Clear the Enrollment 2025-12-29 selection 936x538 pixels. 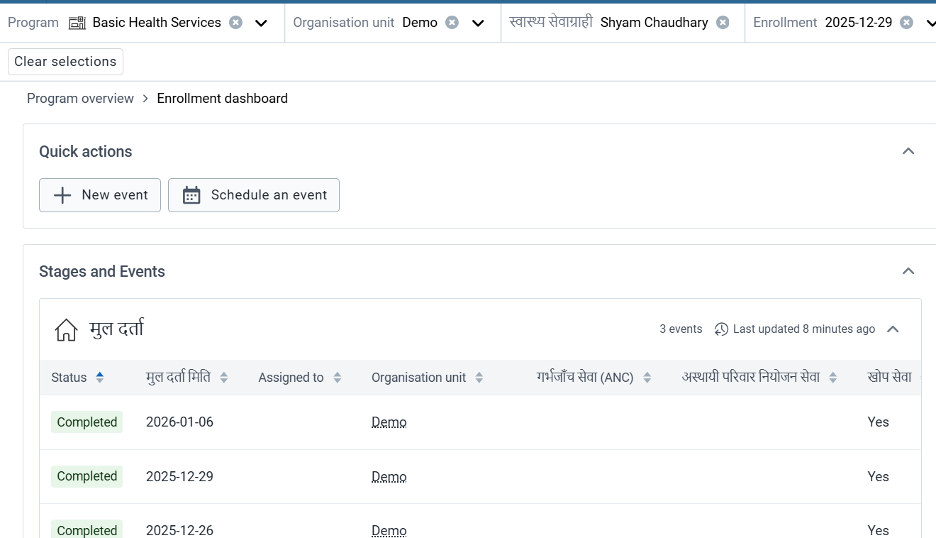coord(906,22)
